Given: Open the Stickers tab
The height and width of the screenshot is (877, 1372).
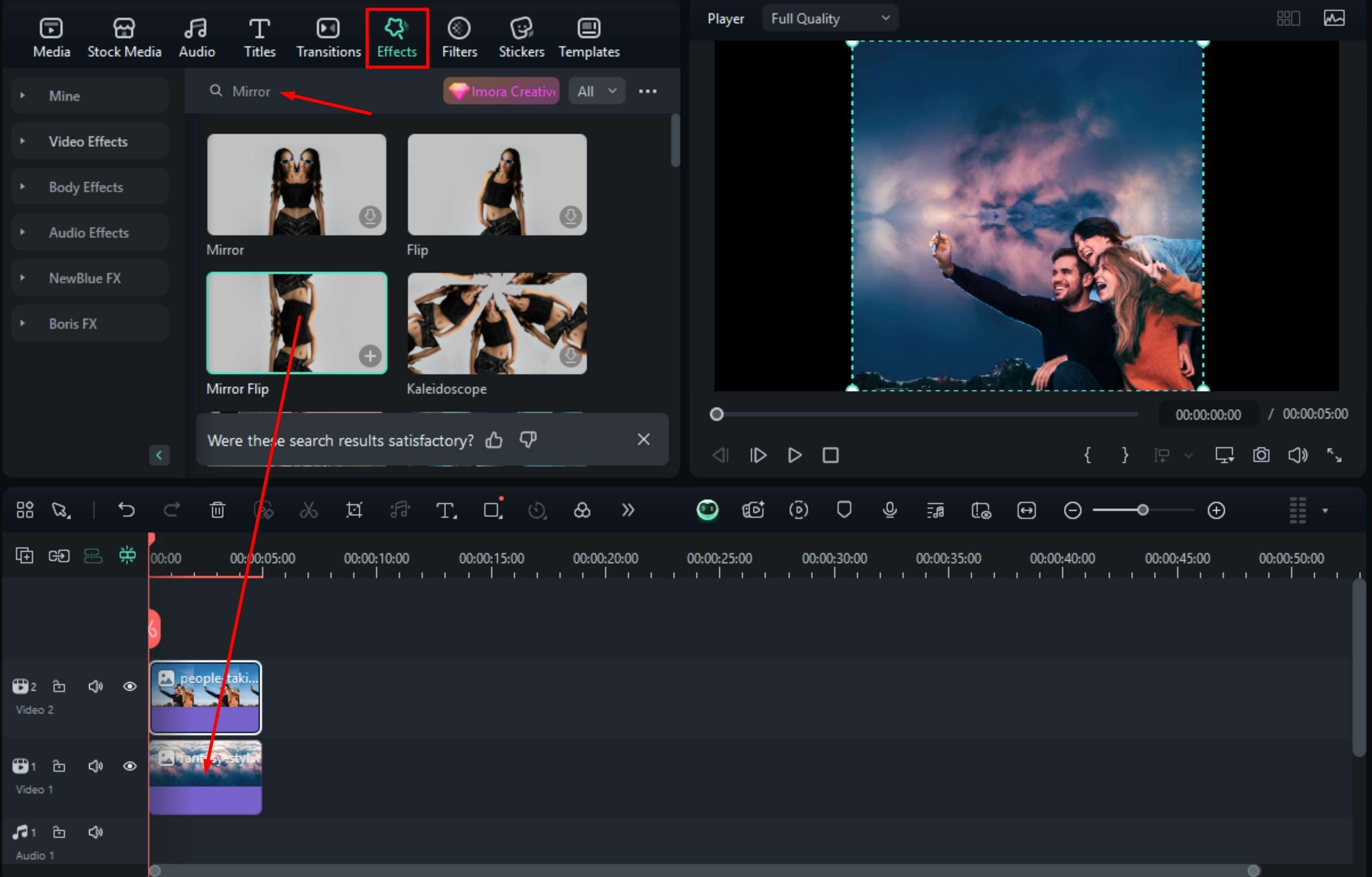Looking at the screenshot, I should tap(521, 37).
